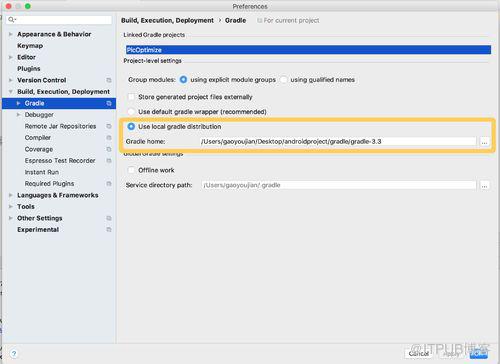
Task: Open Service directory path browse ellipsis button
Action: [x=484, y=185]
